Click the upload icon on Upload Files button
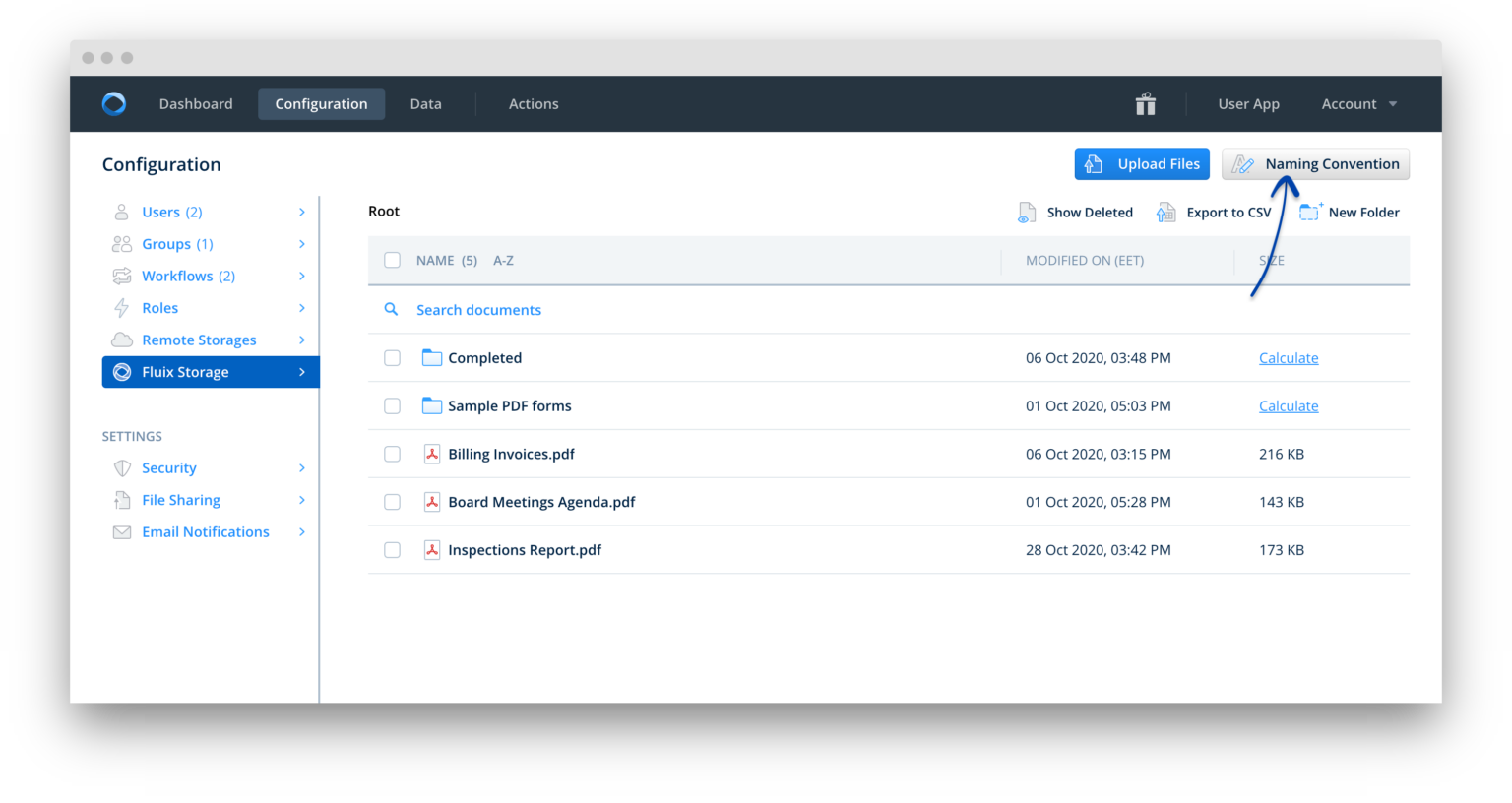Viewport: 1512px width, 803px height. (1093, 163)
